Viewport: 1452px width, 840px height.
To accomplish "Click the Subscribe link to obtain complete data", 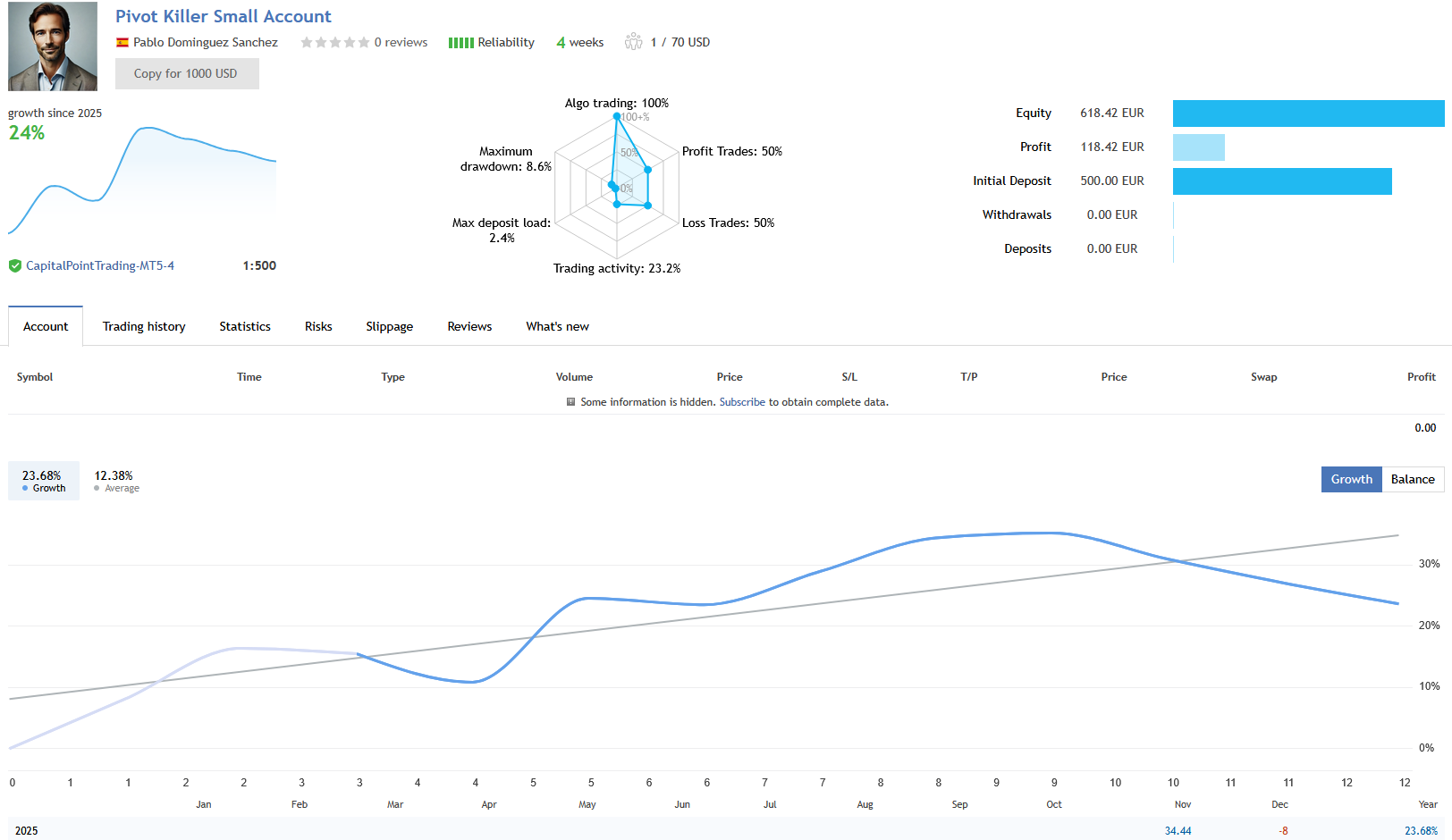I will [x=742, y=402].
